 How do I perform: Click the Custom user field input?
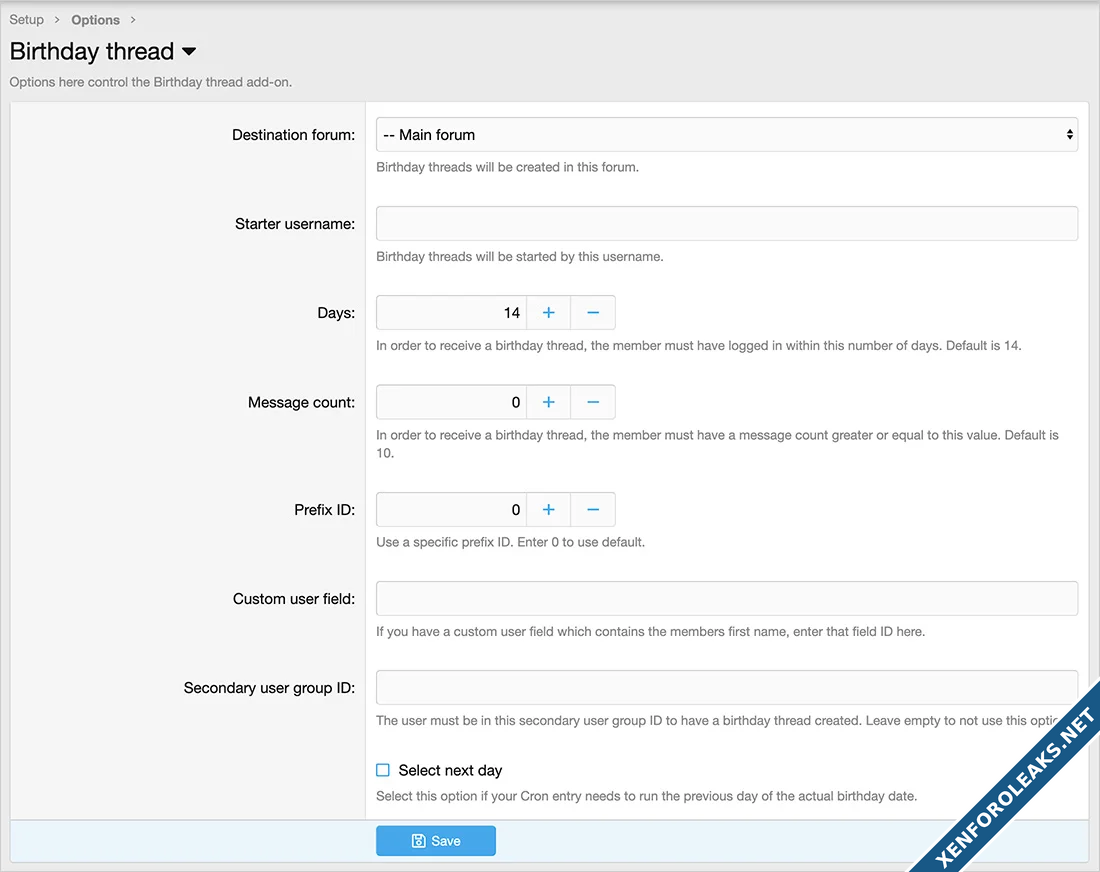[726, 598]
